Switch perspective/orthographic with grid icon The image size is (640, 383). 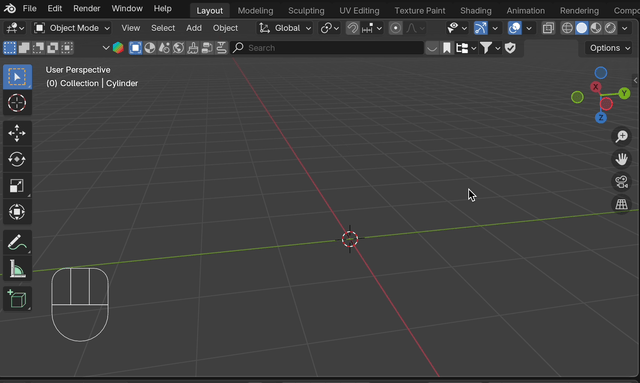622,204
